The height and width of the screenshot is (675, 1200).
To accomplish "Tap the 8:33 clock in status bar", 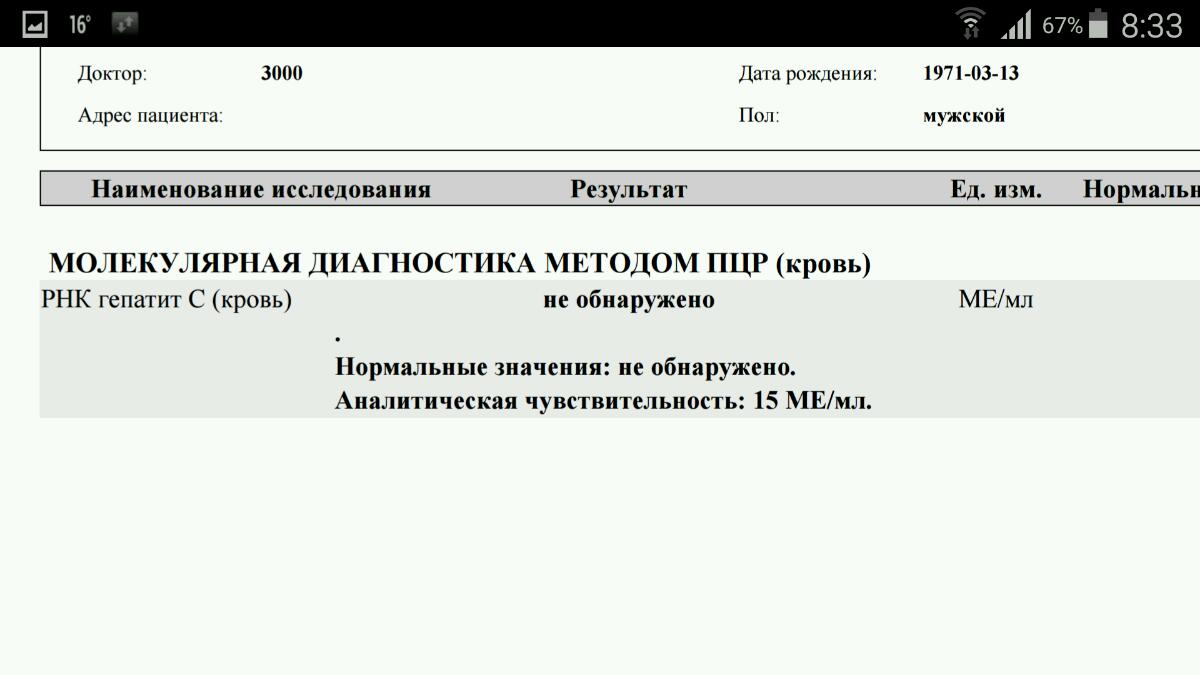I will (1151, 25).
